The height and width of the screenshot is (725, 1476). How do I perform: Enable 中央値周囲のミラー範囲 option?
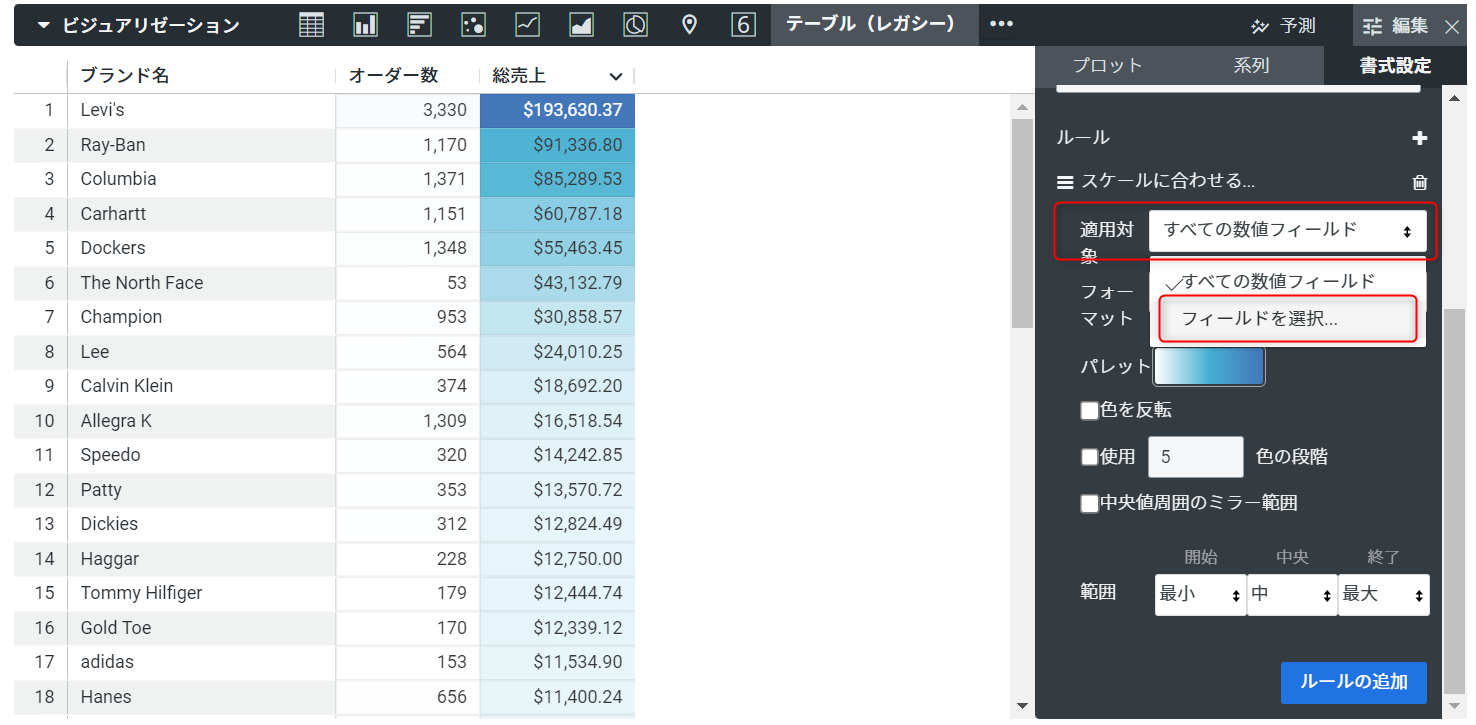pyautogui.click(x=1090, y=503)
